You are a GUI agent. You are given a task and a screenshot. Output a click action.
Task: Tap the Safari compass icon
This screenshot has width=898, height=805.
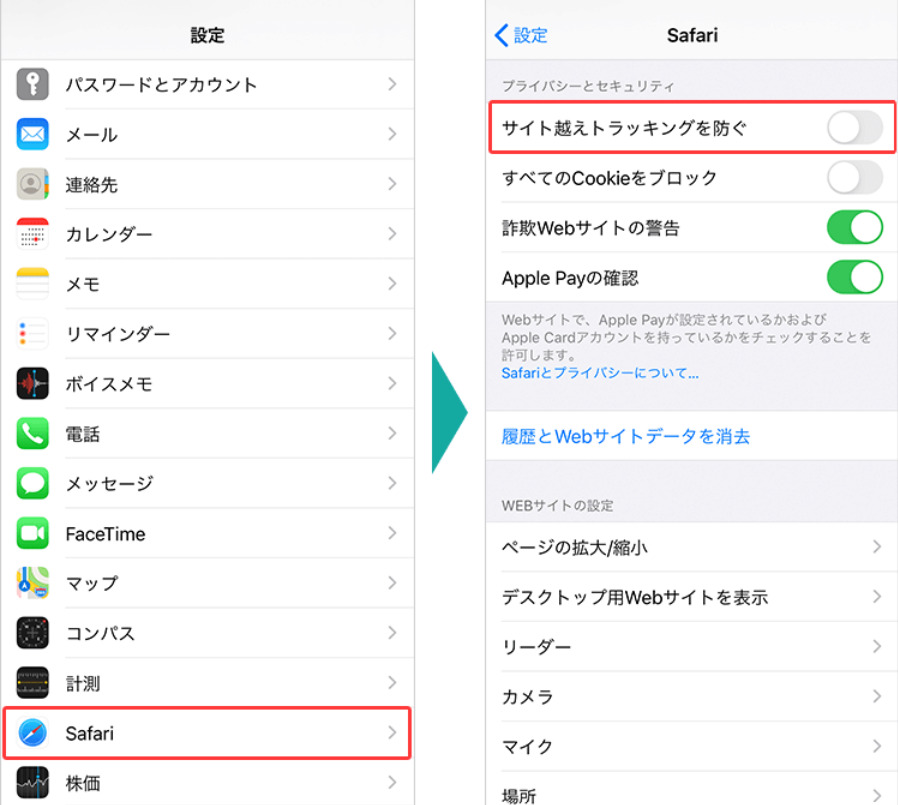[33, 733]
